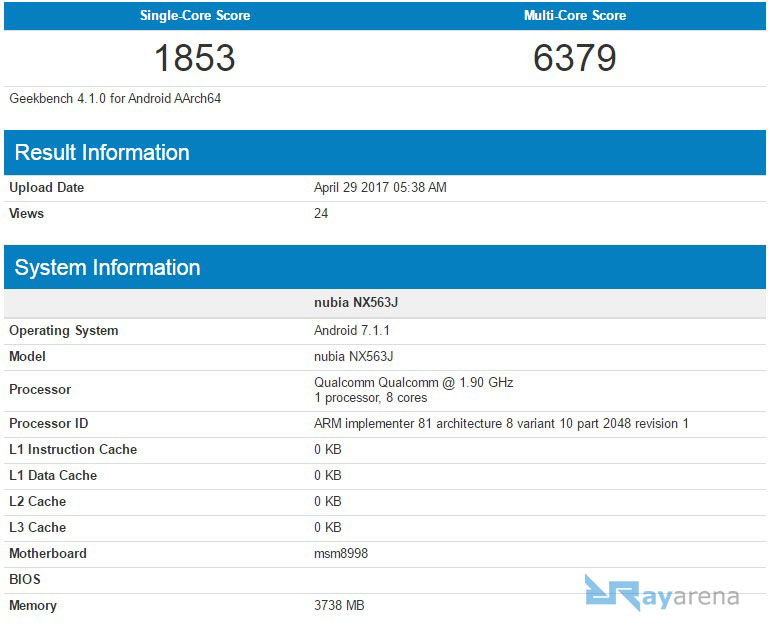Select the Operating System label
The height and width of the screenshot is (625, 770).
point(64,331)
